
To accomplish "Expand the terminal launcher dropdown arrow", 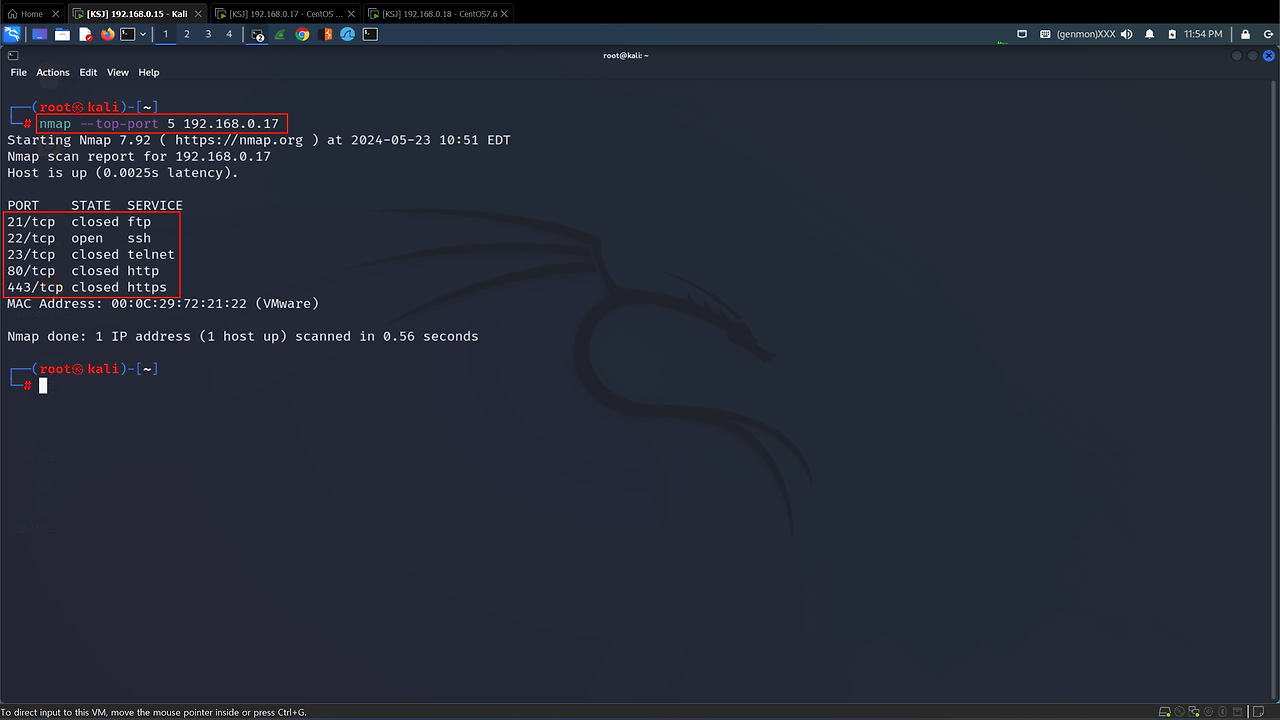I will pyautogui.click(x=143, y=34).
